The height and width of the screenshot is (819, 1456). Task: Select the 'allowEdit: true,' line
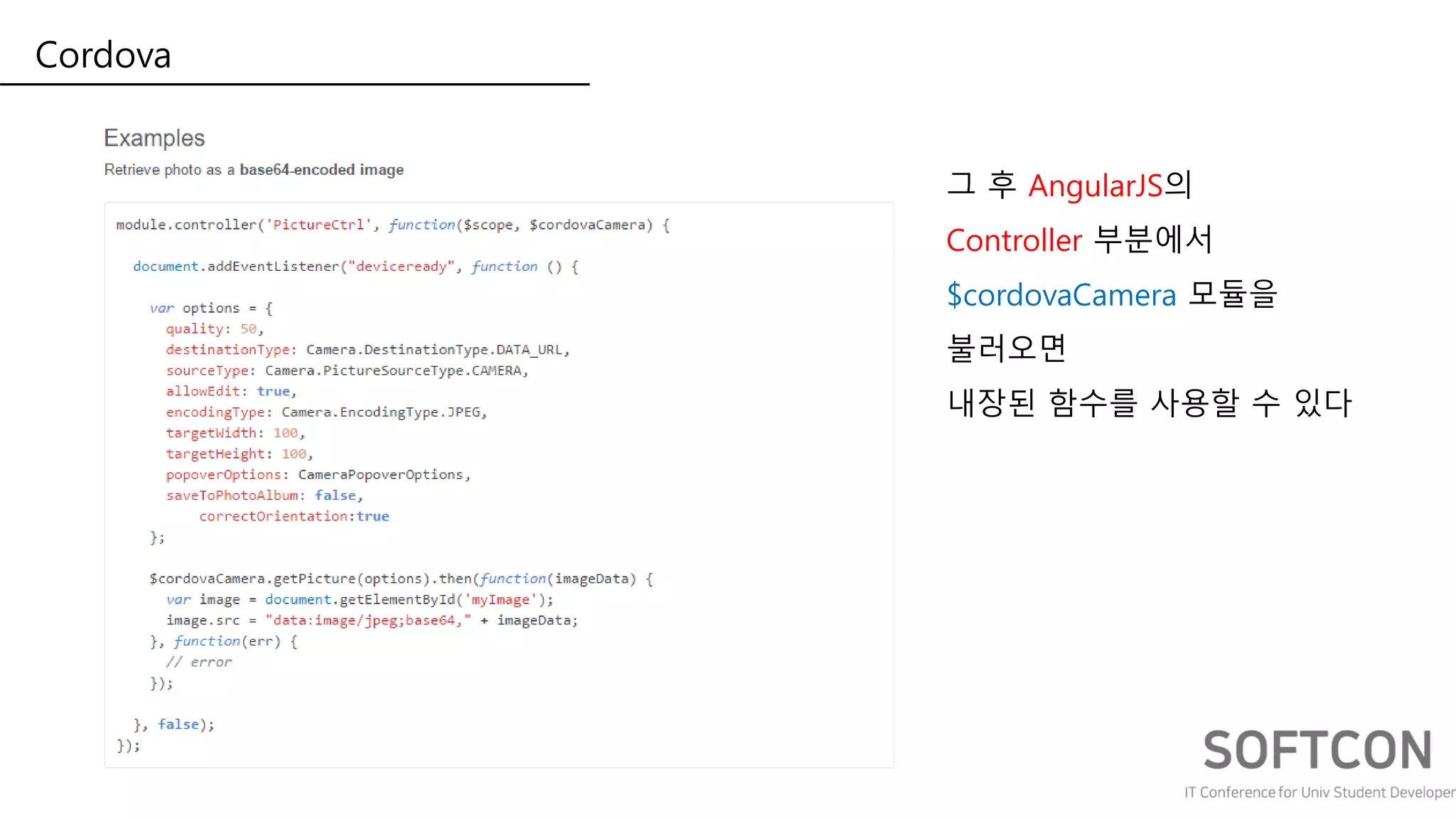[231, 391]
